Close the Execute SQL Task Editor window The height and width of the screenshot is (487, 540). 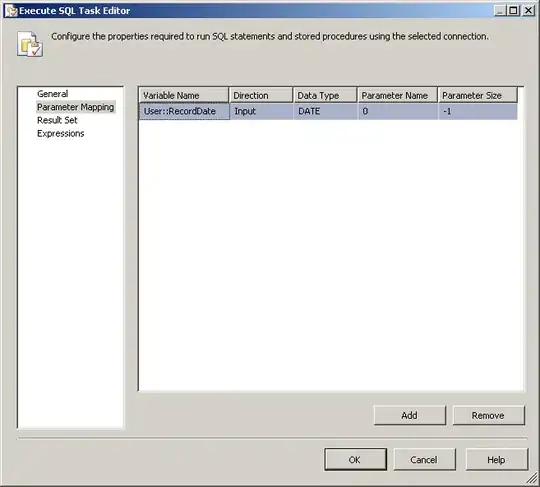528,11
